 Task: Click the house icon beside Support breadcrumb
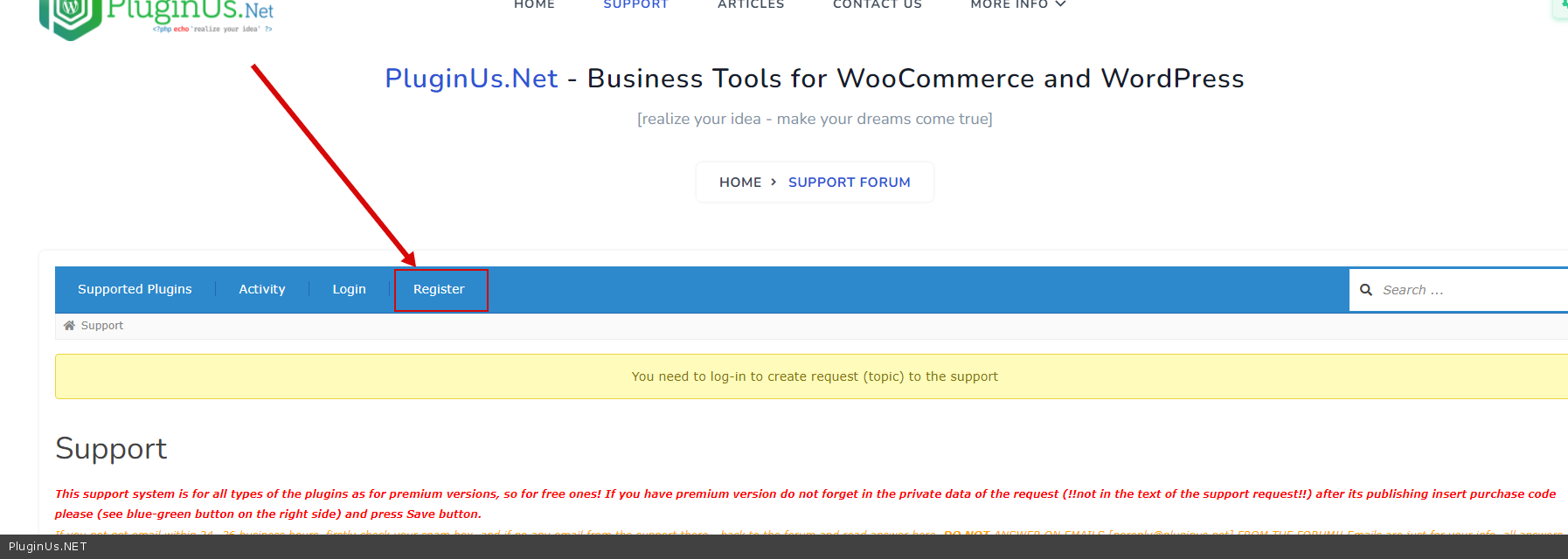[69, 326]
